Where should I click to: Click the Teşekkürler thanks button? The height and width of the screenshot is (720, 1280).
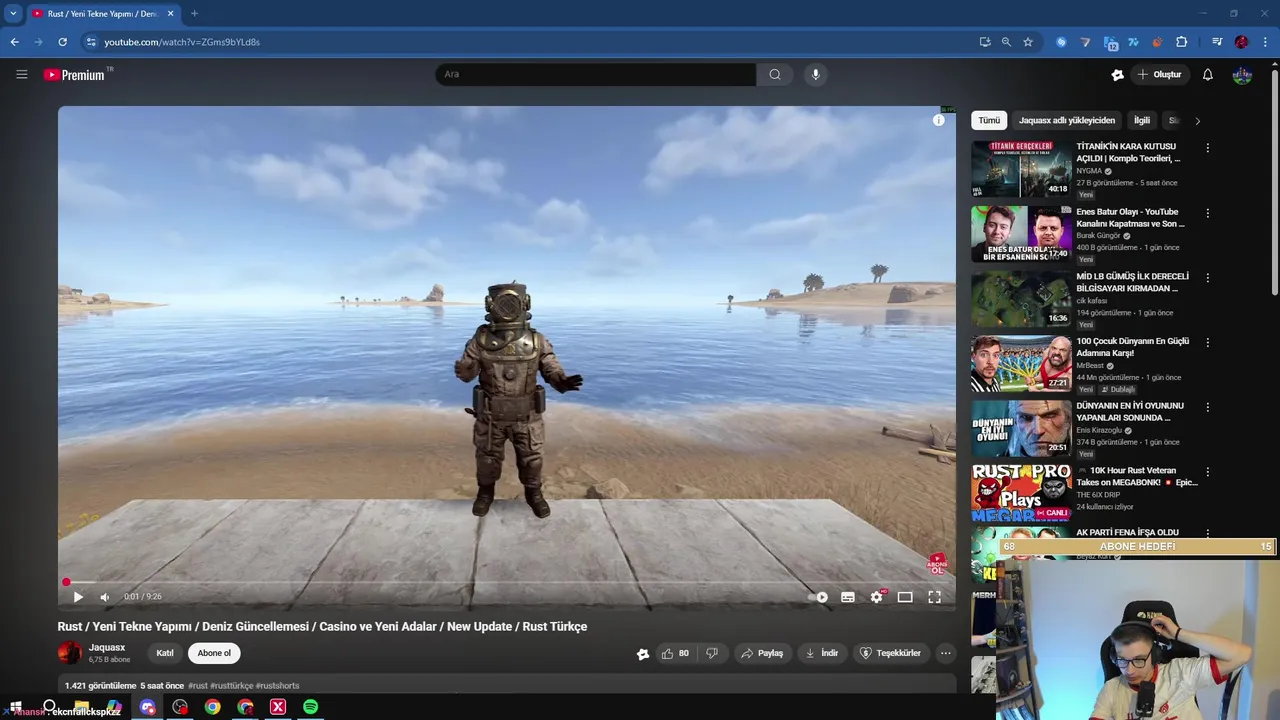tap(890, 653)
